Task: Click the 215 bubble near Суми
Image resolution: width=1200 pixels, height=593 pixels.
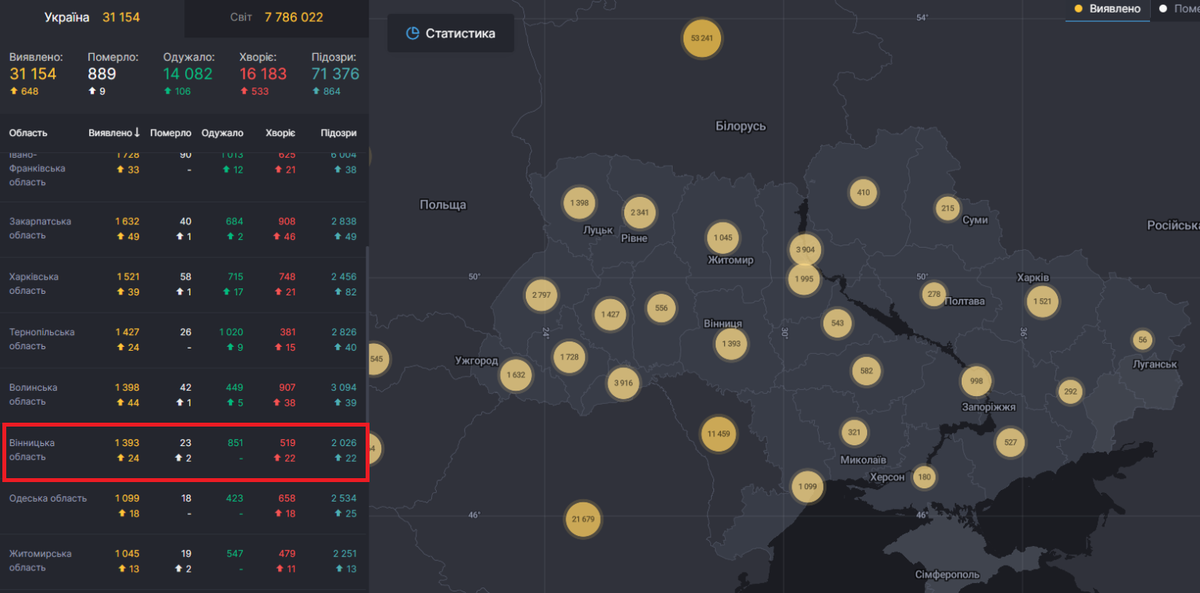Action: (x=948, y=208)
